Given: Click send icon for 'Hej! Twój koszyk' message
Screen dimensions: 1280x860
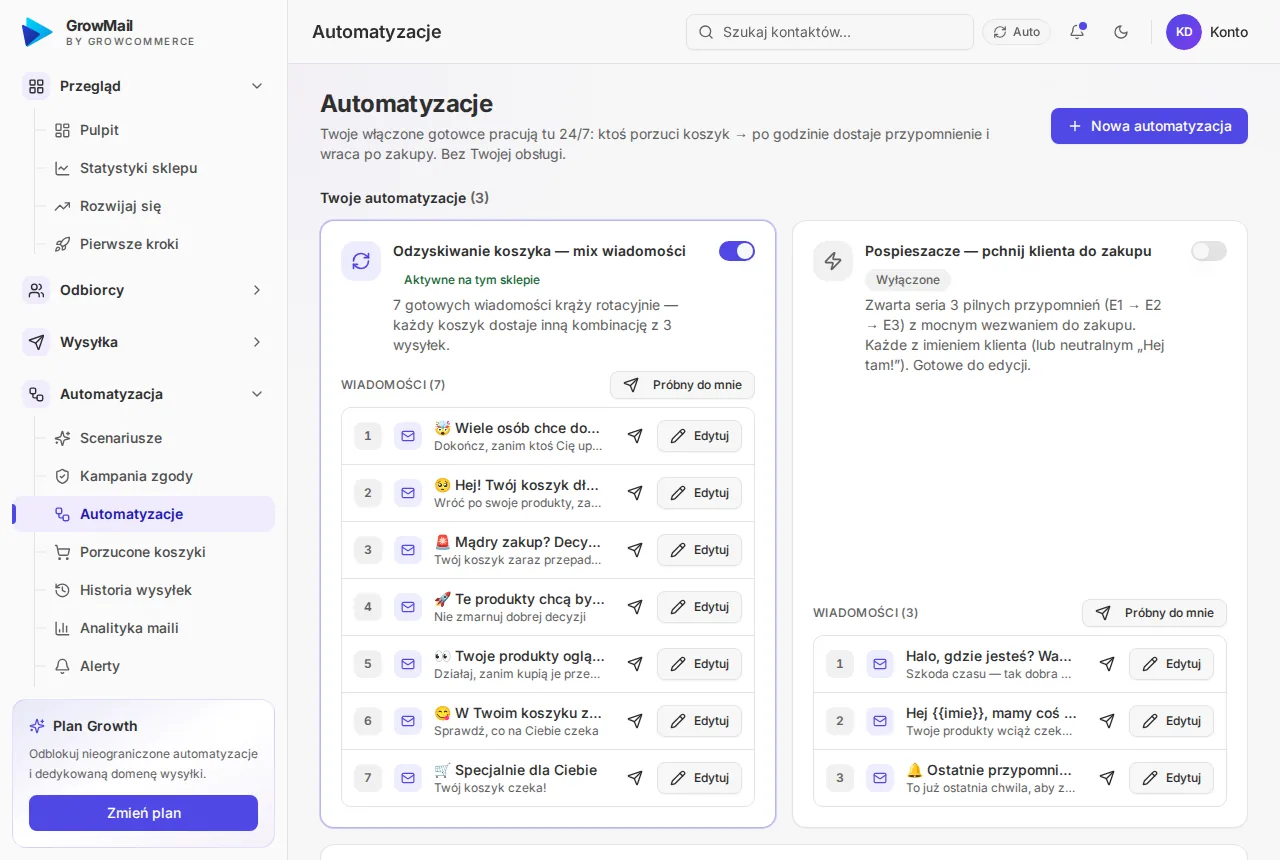Looking at the screenshot, I should click(x=635, y=493).
